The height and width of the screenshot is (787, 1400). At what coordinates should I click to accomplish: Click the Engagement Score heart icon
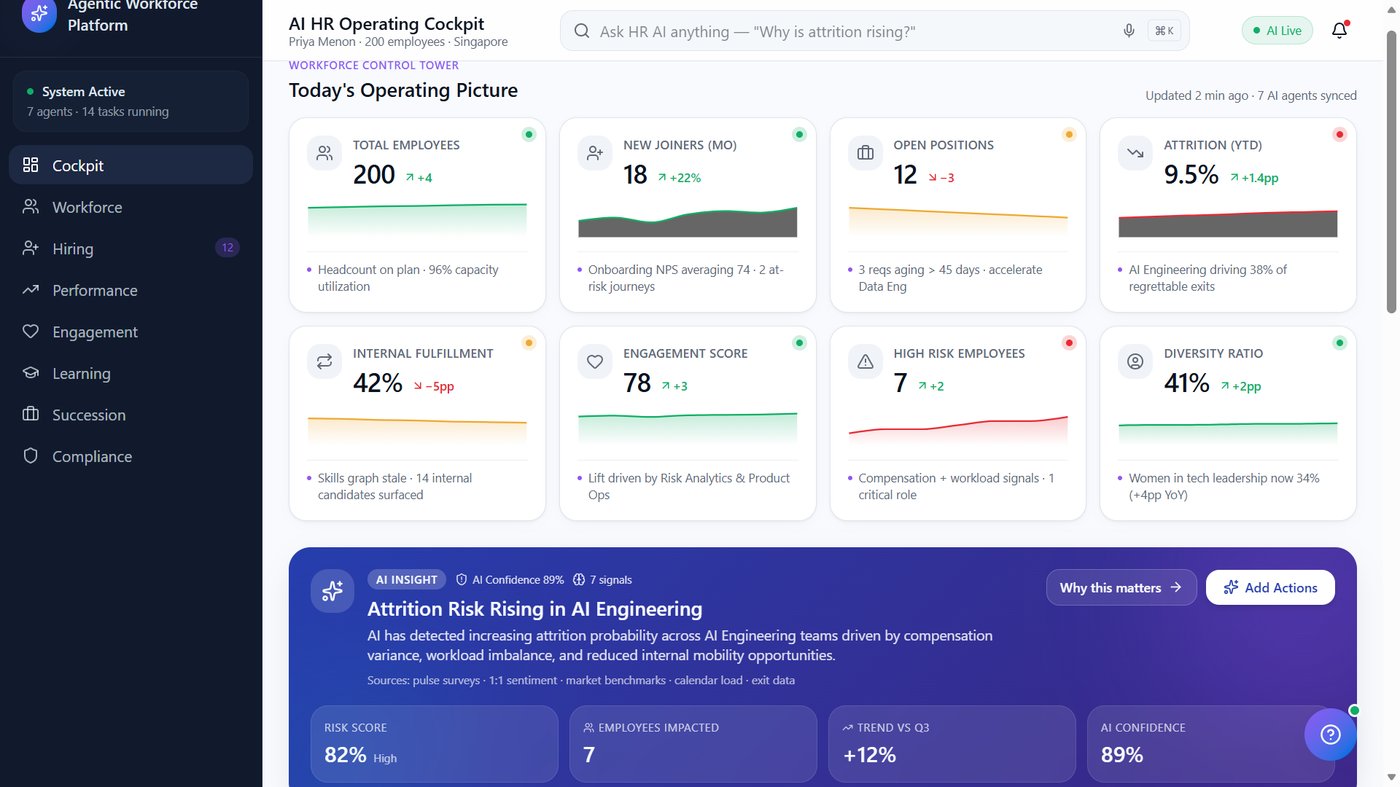coord(595,362)
